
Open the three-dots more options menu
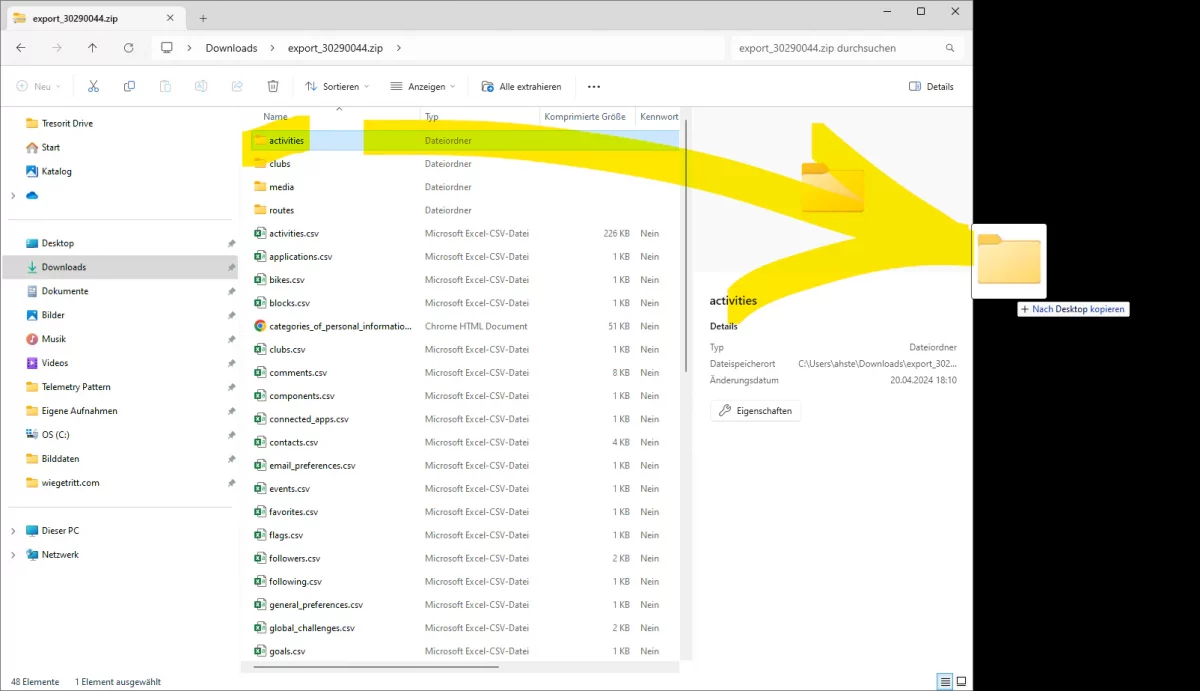point(594,87)
